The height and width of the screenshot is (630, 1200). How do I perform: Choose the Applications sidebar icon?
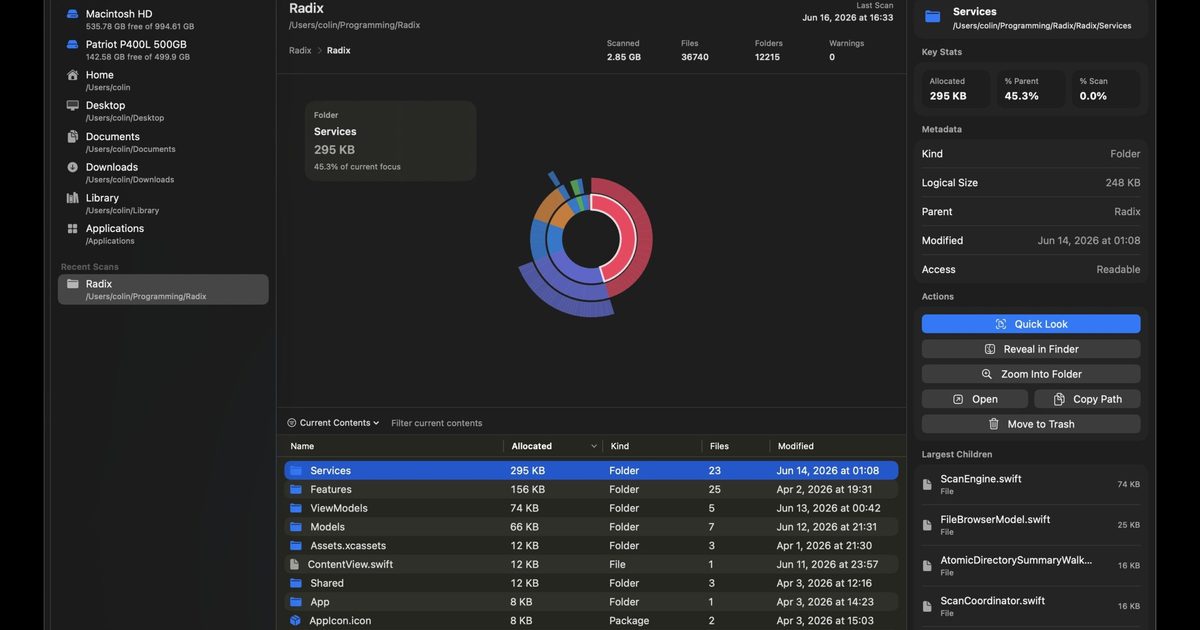point(72,229)
